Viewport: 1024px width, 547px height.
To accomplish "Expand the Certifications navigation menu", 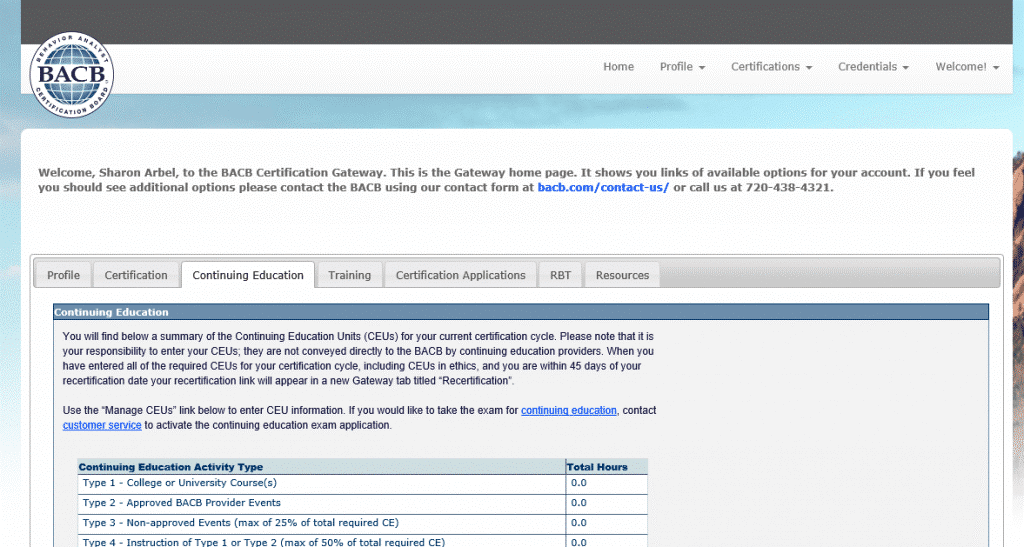I will [771, 67].
